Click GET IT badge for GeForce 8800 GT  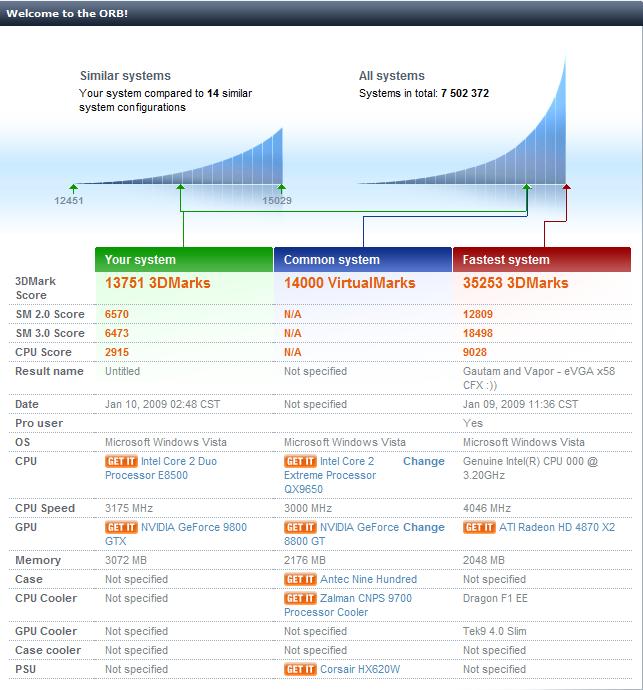tap(300, 527)
